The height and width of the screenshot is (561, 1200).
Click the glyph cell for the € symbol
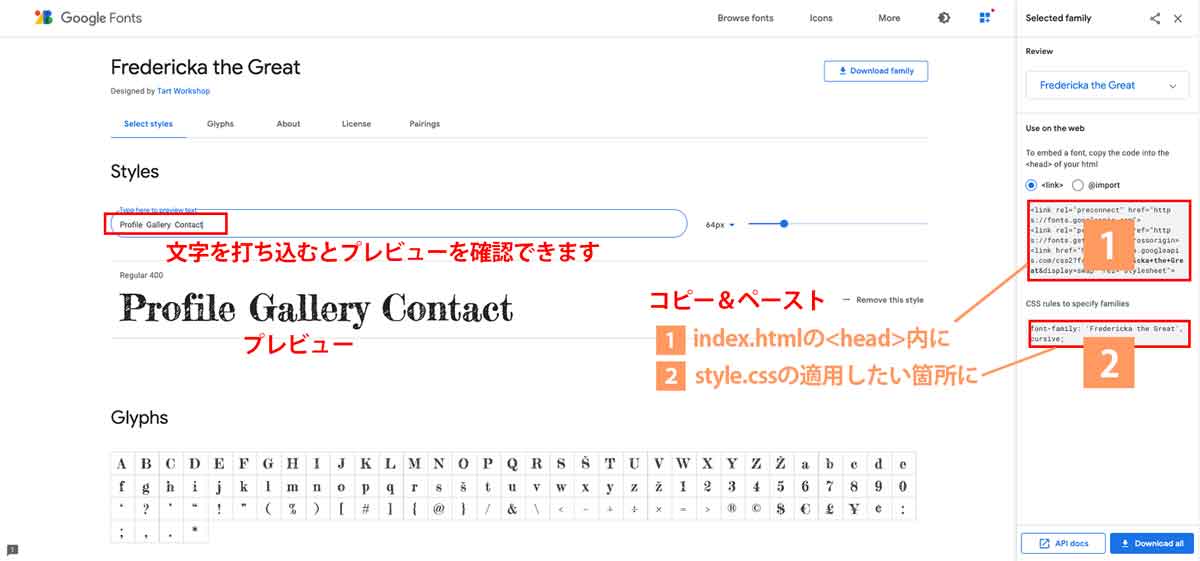click(x=805, y=510)
